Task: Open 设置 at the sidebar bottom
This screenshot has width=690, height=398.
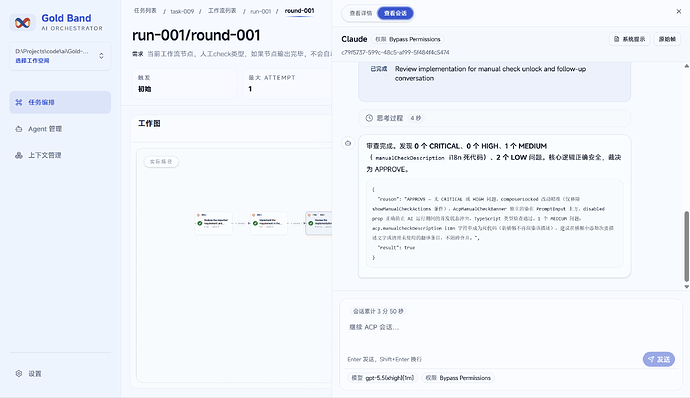Action: (x=60, y=373)
